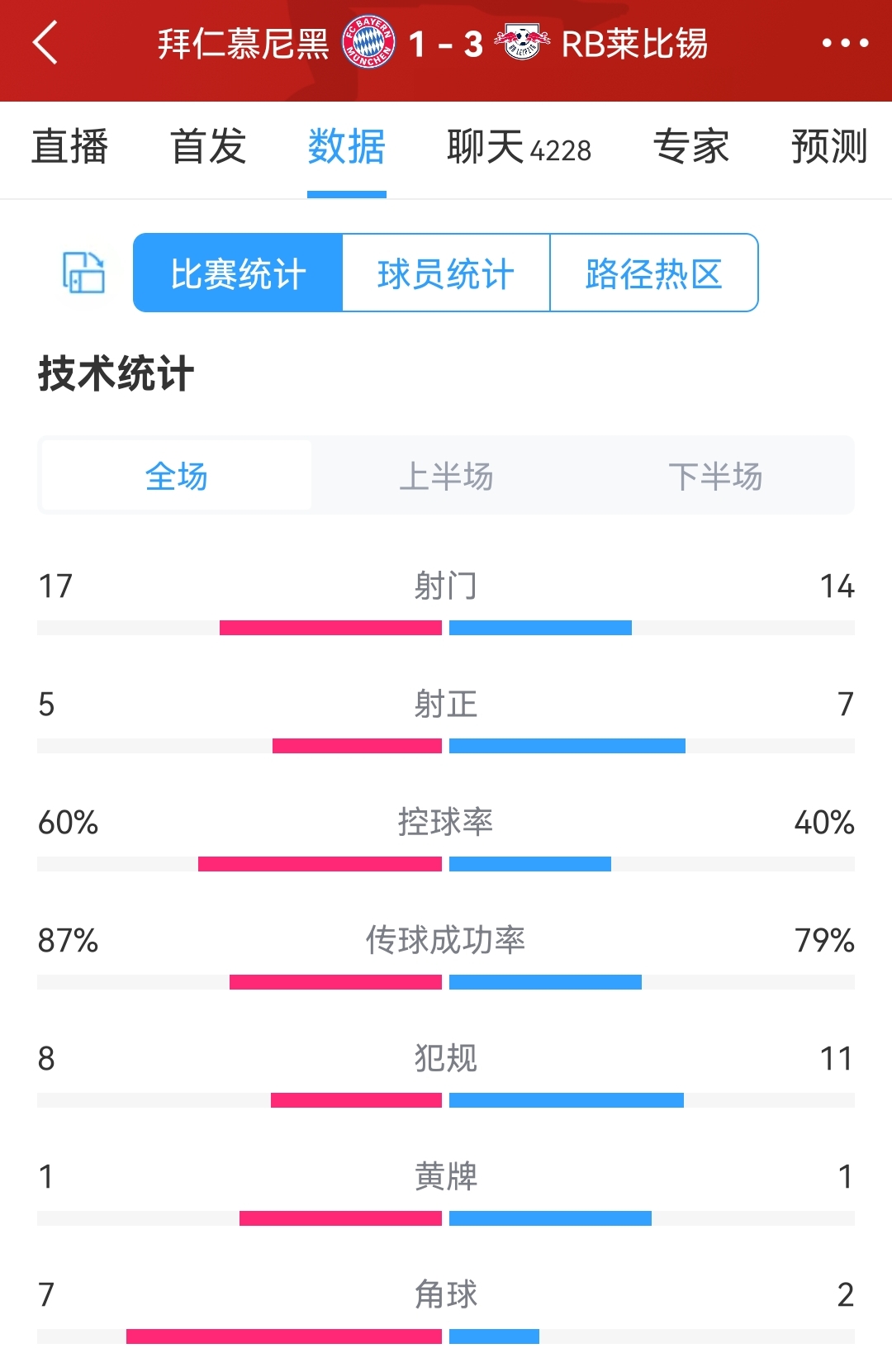The image size is (892, 1372).
Task: Tap the RB莱比锡 team name
Action: click(634, 44)
